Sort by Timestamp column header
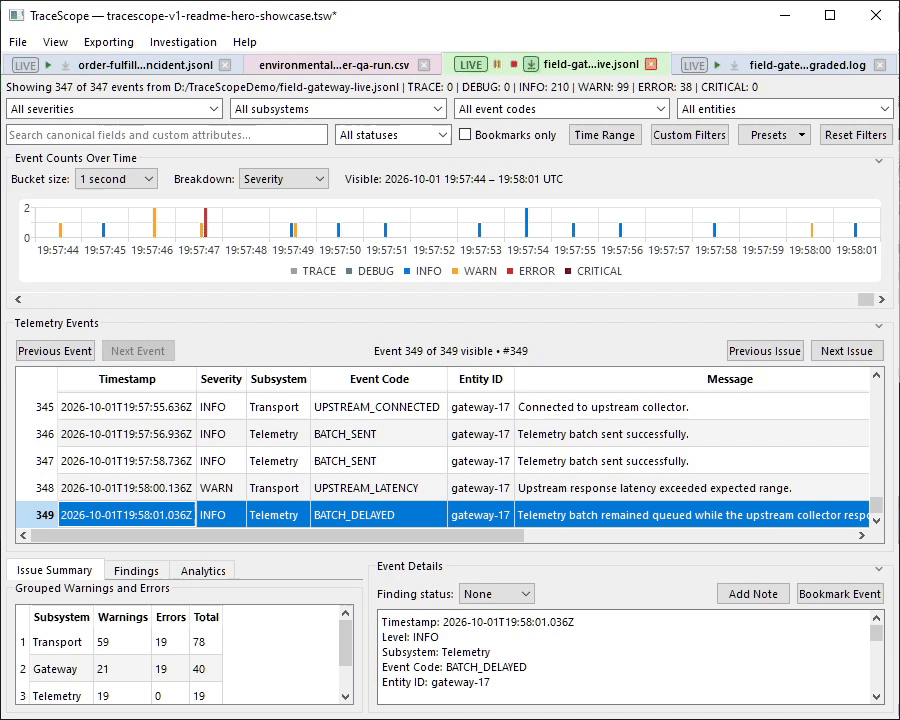This screenshot has width=900, height=720. point(127,379)
